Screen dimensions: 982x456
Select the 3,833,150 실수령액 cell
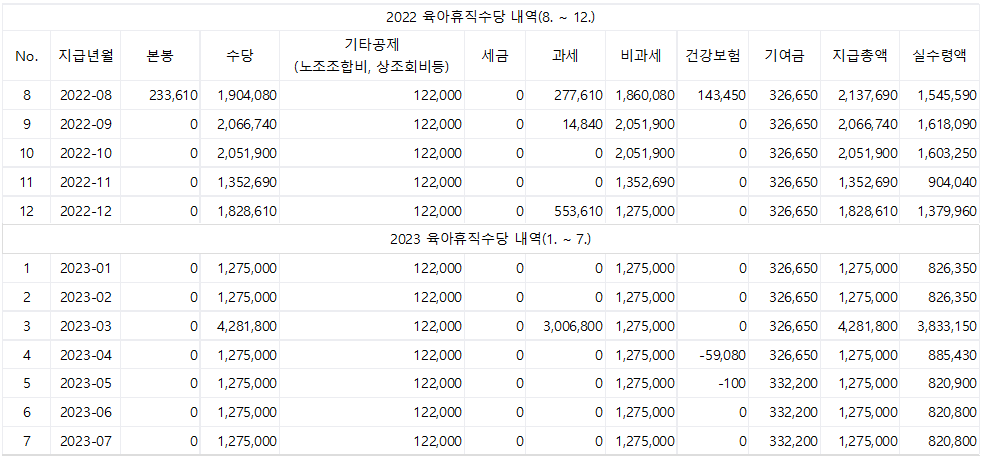pyautogui.click(x=939, y=326)
